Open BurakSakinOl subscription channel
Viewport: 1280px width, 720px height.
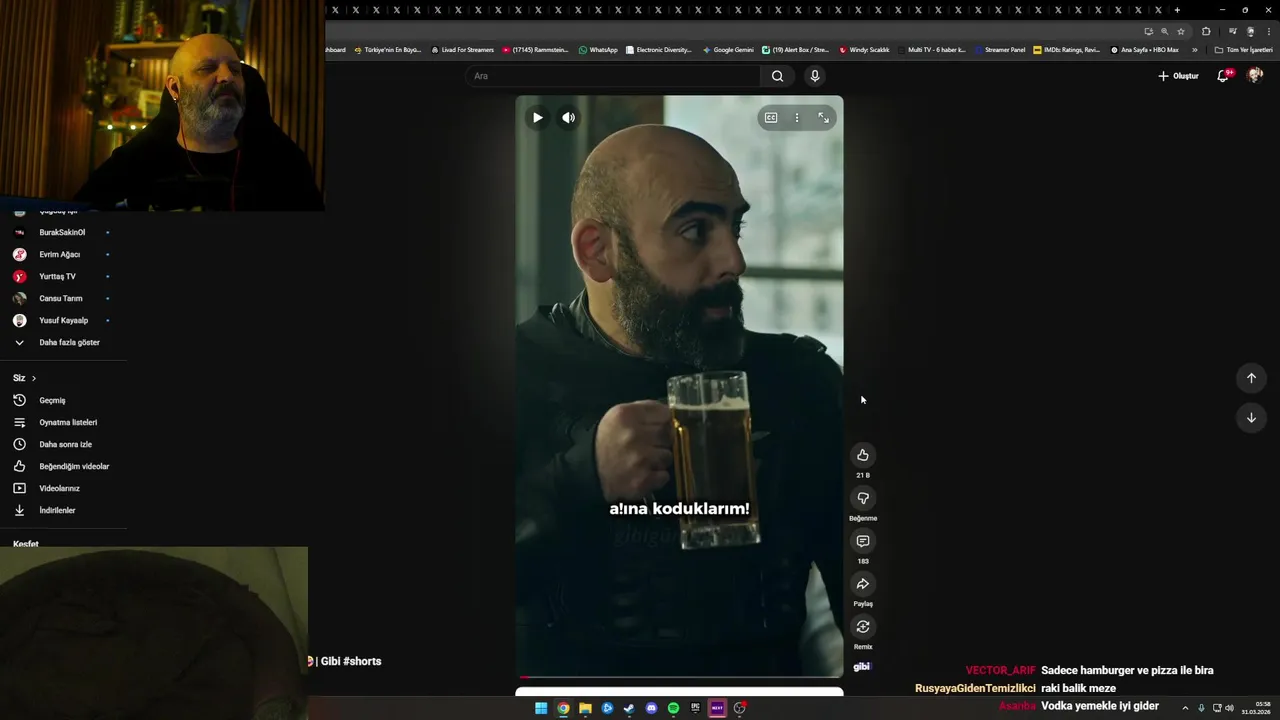(63, 232)
